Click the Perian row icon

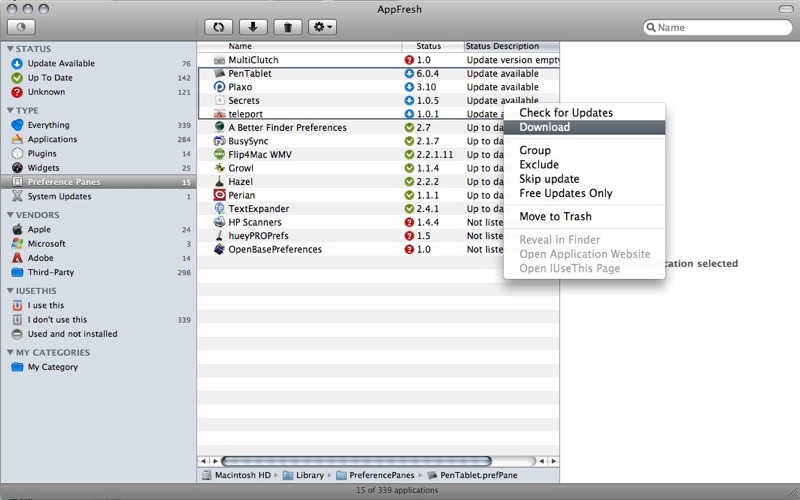coord(219,195)
